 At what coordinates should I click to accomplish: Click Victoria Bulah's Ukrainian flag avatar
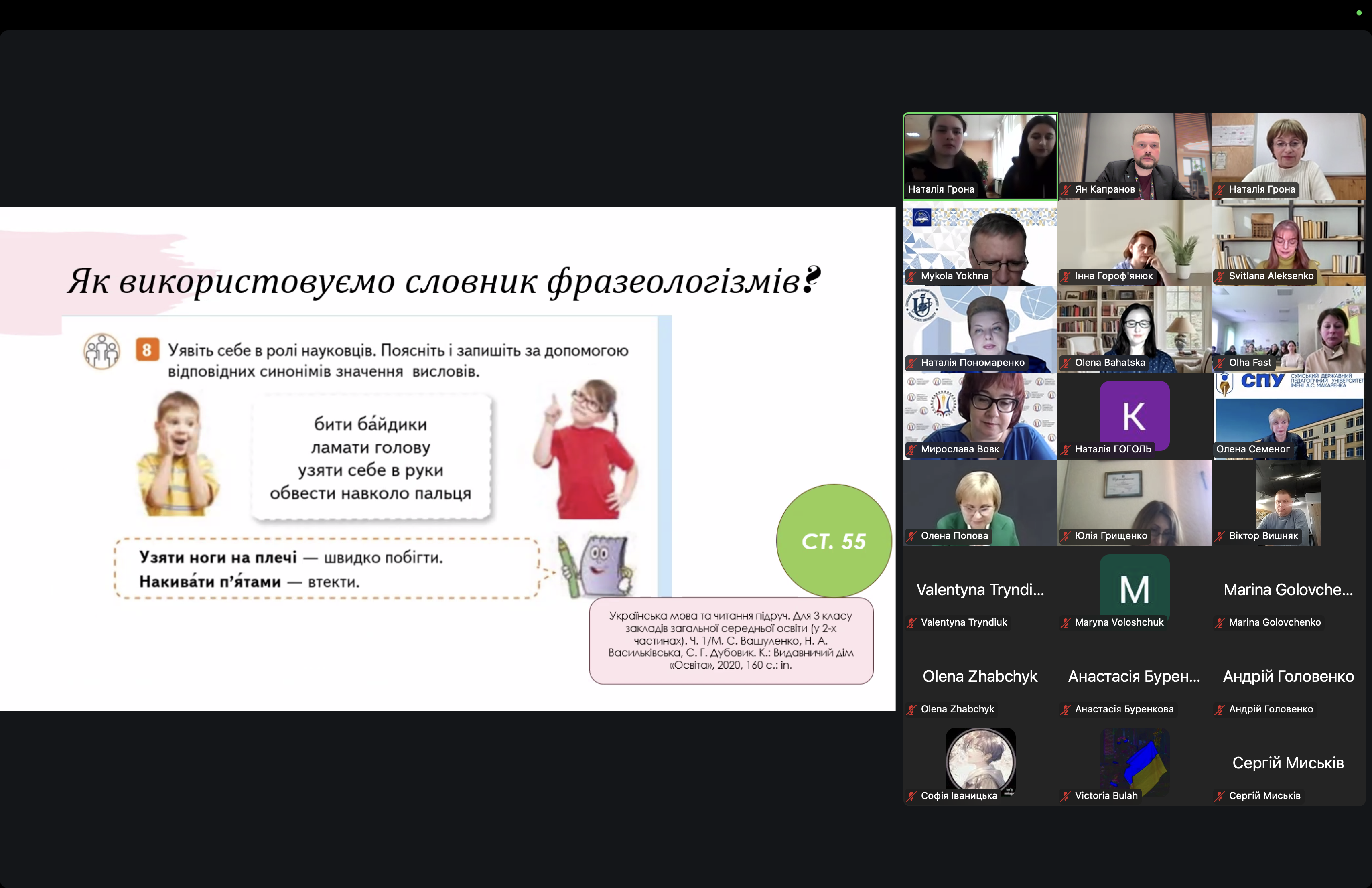click(1134, 760)
